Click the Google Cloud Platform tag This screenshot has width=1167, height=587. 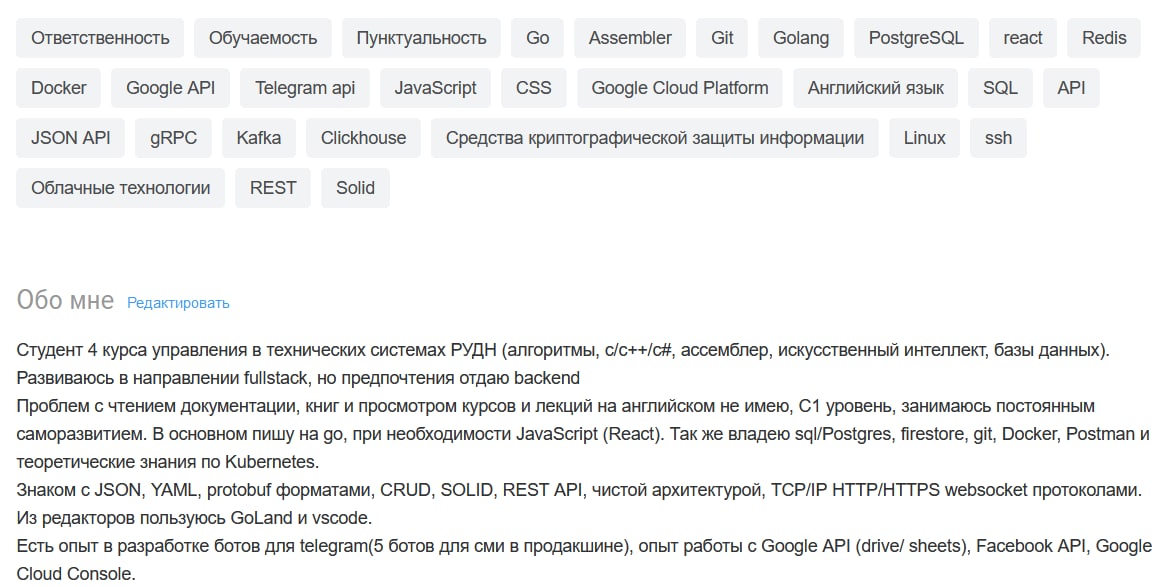pos(680,88)
